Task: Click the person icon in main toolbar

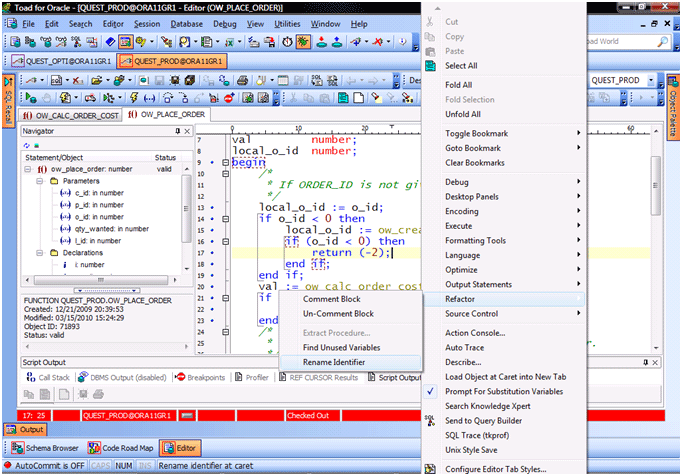Action: coord(184,42)
